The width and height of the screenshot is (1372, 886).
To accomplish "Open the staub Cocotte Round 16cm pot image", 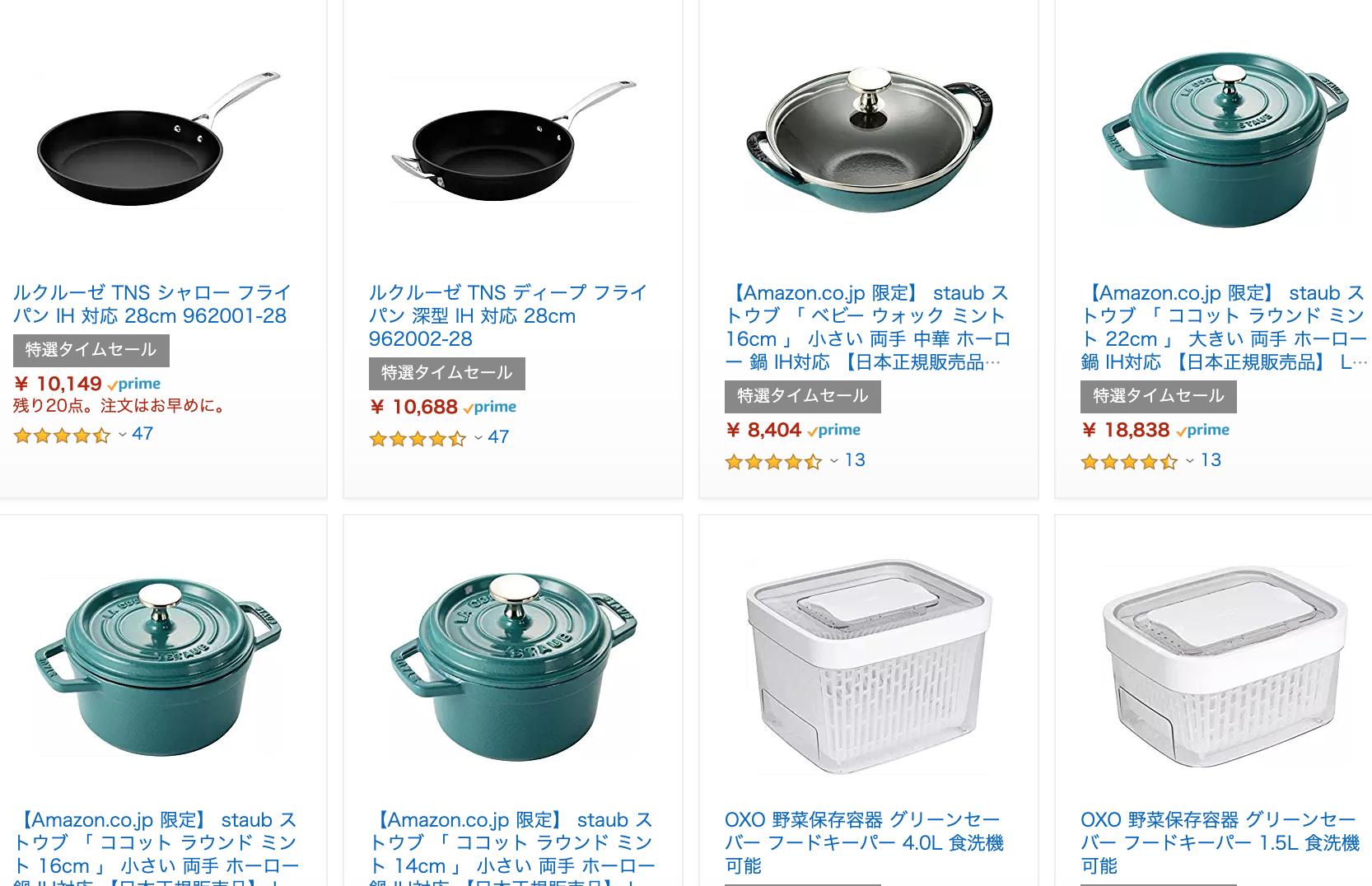I will [x=160, y=669].
